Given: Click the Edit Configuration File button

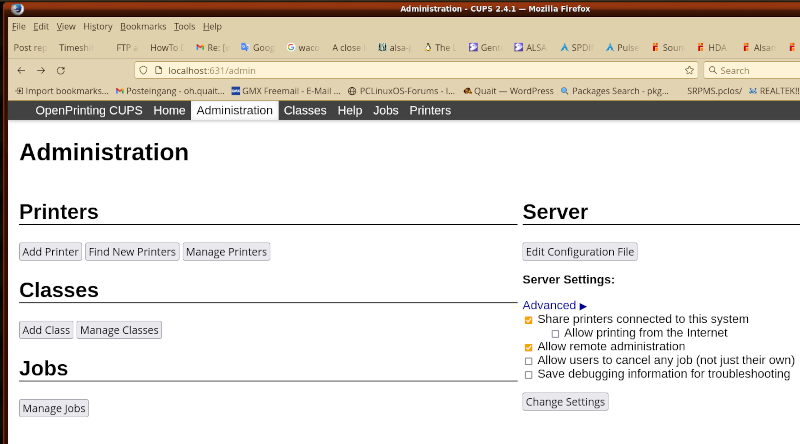Looking at the screenshot, I should coord(580,252).
